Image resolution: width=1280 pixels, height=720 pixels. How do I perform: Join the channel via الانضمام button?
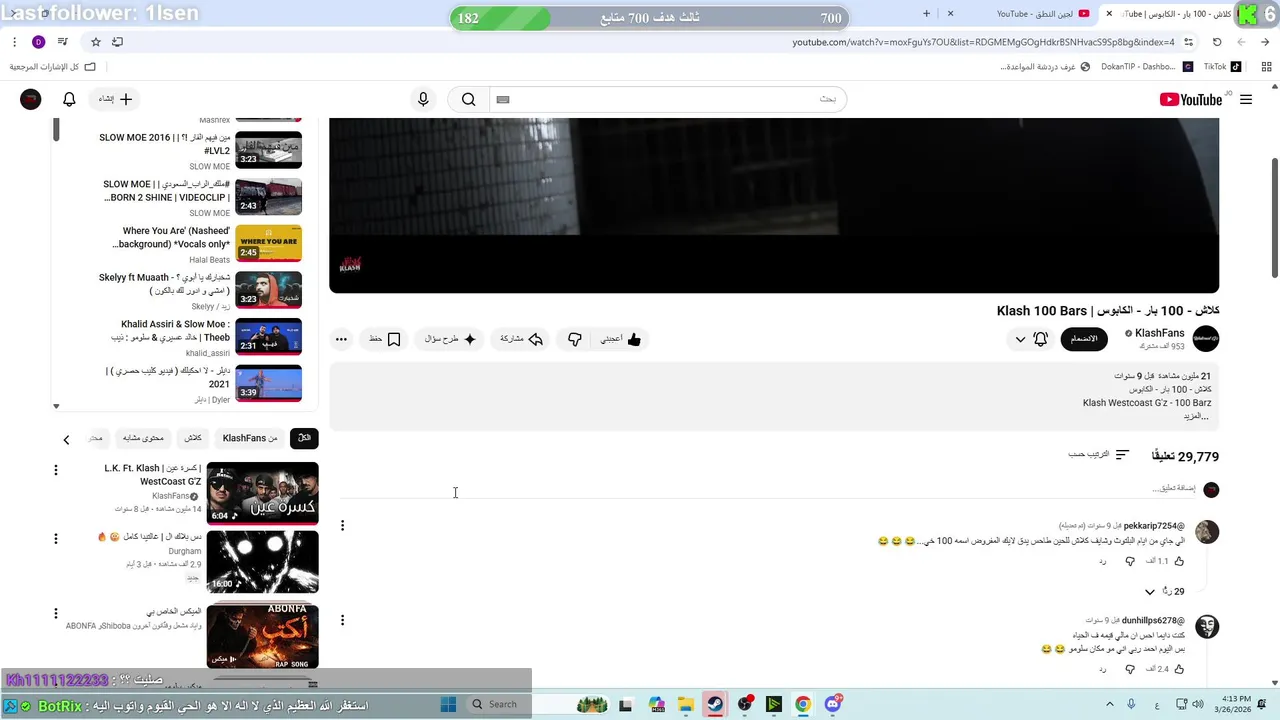(1084, 339)
